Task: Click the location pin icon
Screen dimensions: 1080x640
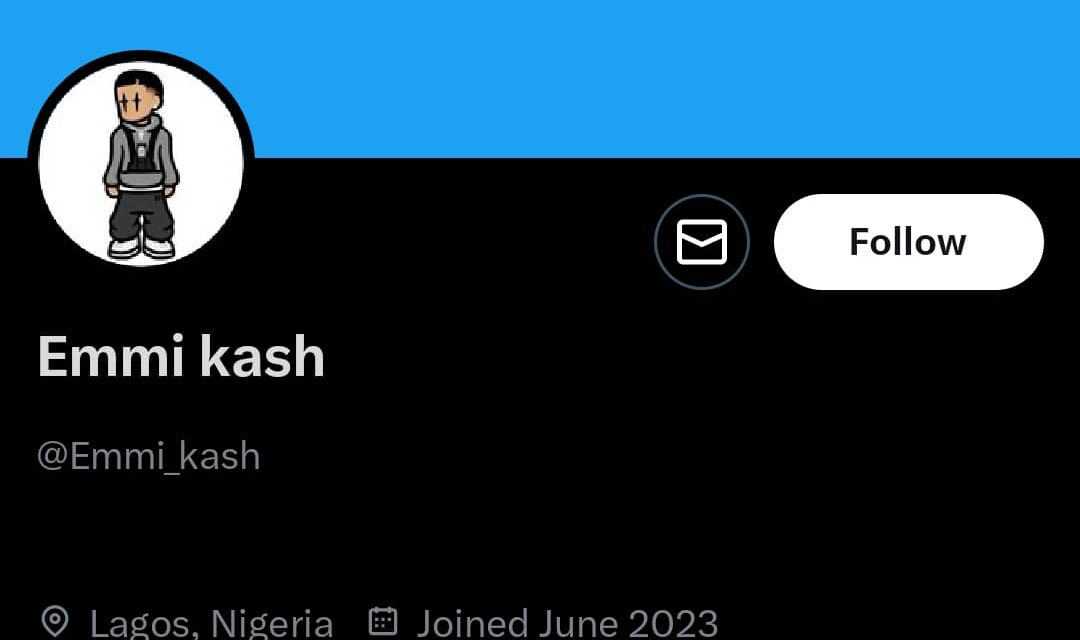Action: tap(54, 622)
